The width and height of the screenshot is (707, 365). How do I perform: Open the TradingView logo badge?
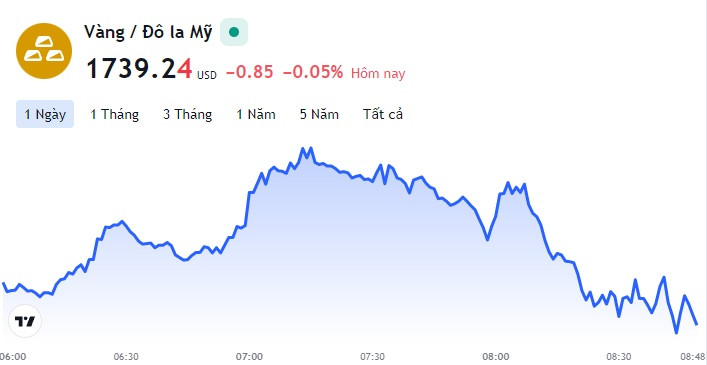point(25,321)
